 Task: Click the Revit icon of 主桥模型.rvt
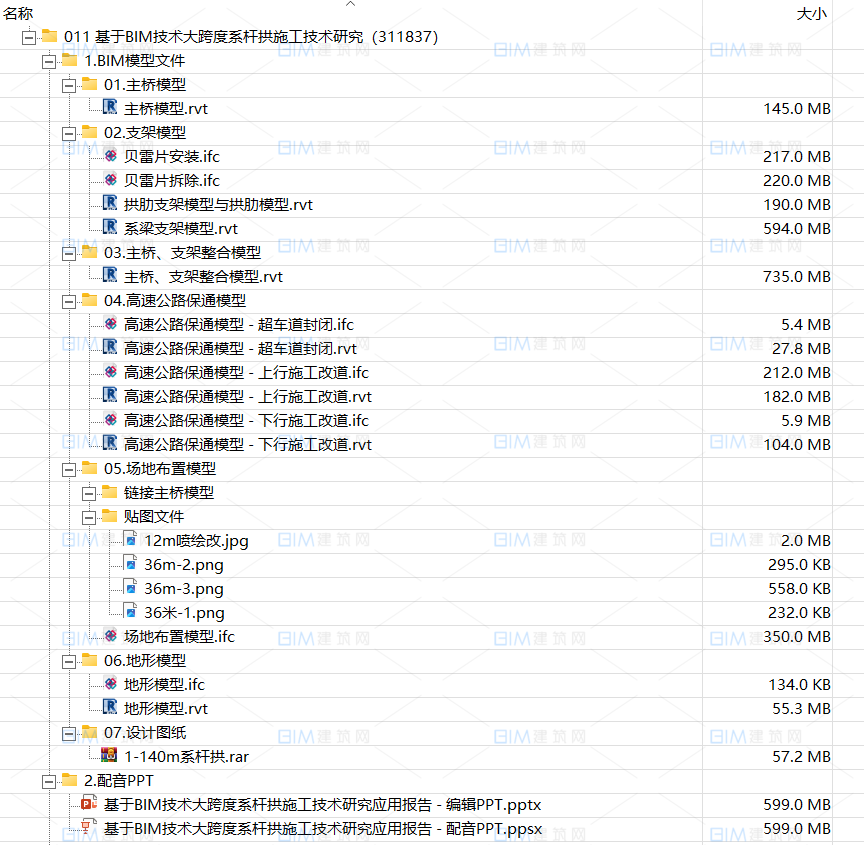[x=108, y=108]
